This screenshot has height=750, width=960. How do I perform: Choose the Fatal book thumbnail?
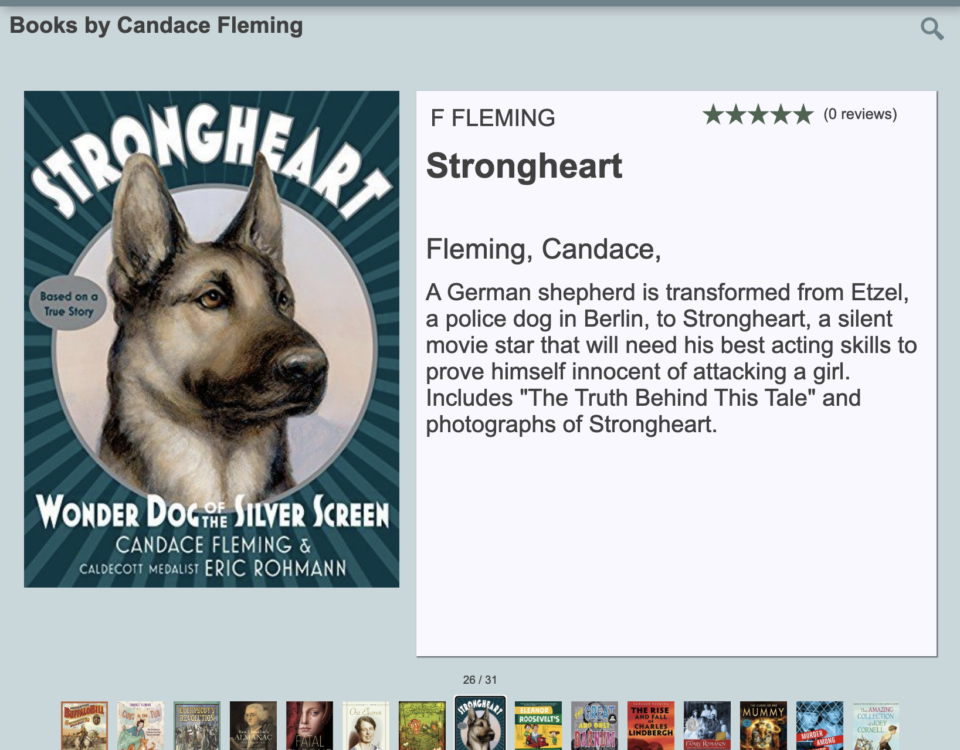(x=310, y=726)
